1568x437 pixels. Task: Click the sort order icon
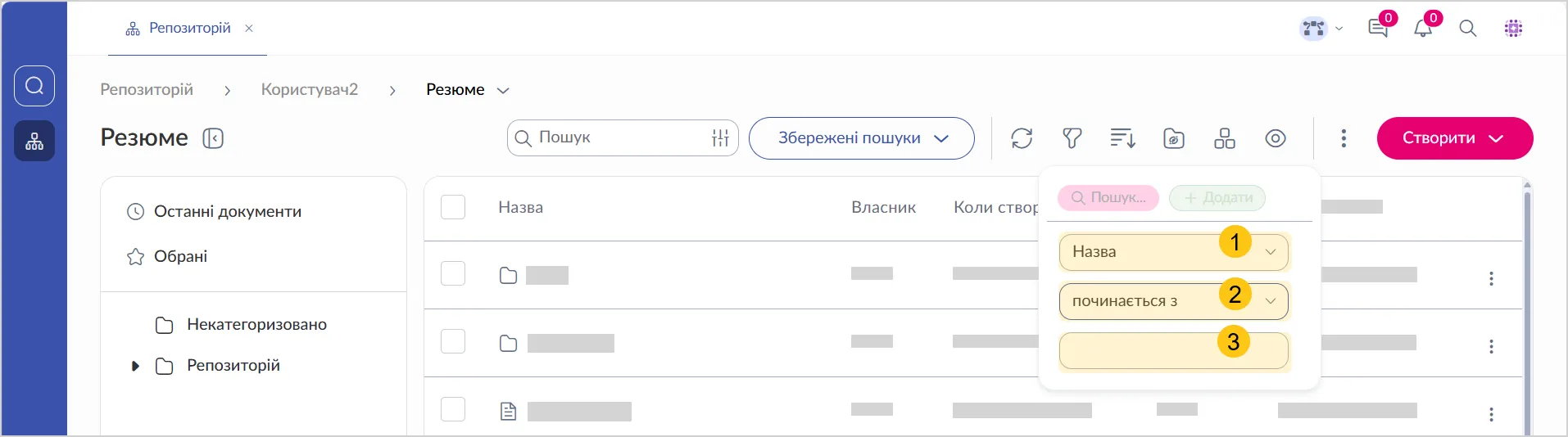click(x=1122, y=138)
